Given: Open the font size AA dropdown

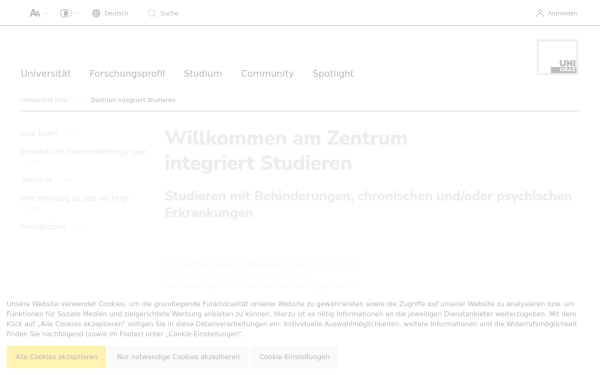Looking at the screenshot, I should tap(39, 13).
